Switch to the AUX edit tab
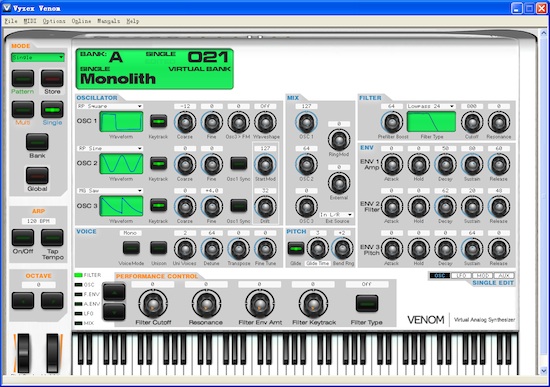 click(504, 275)
